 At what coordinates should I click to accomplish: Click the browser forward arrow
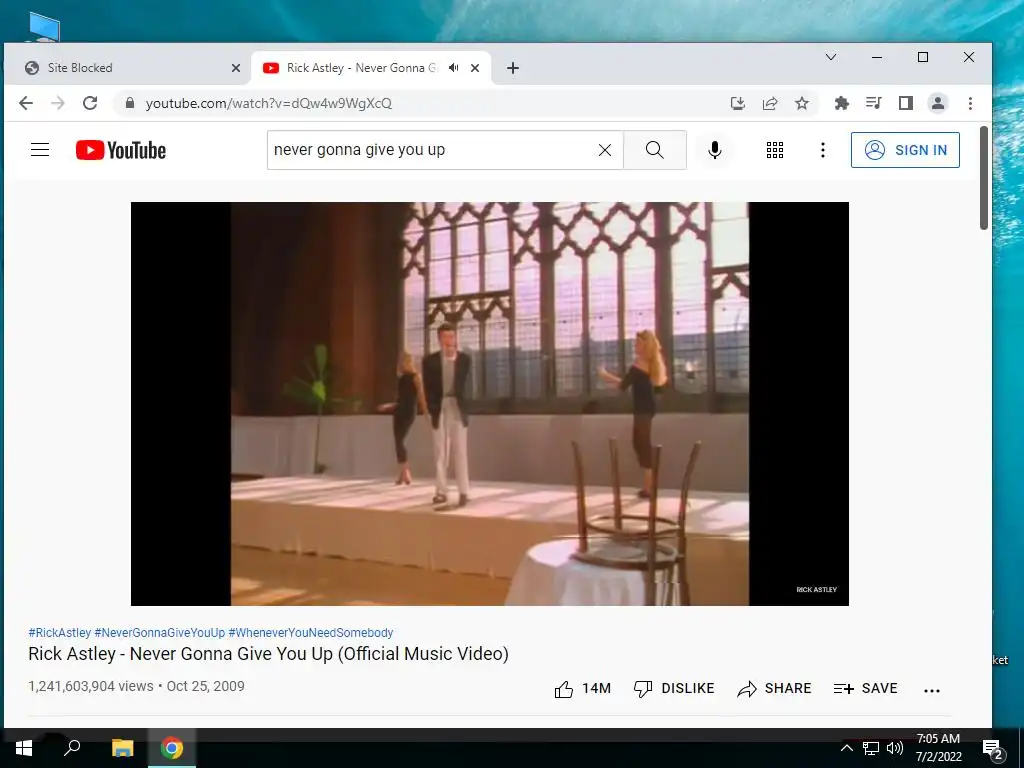57,103
